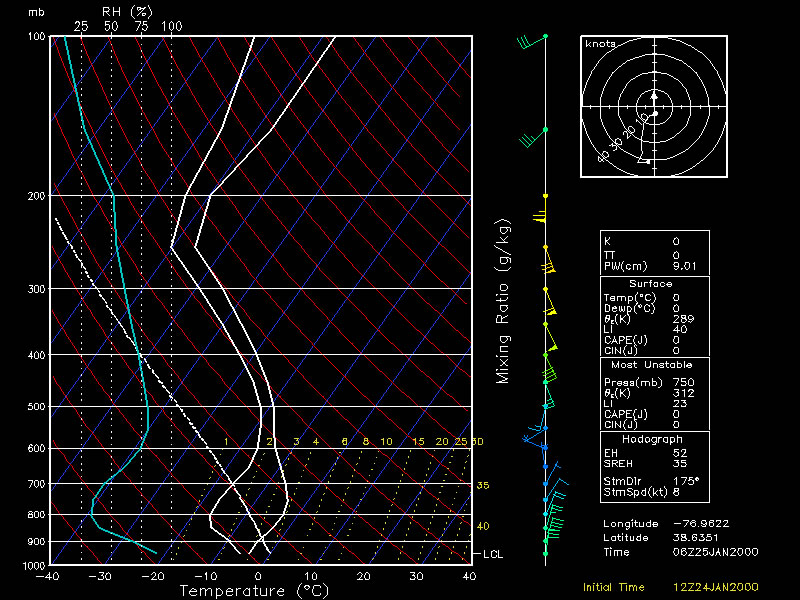
Task: Click the wind barb at 100 mb
Action: click(x=531, y=41)
